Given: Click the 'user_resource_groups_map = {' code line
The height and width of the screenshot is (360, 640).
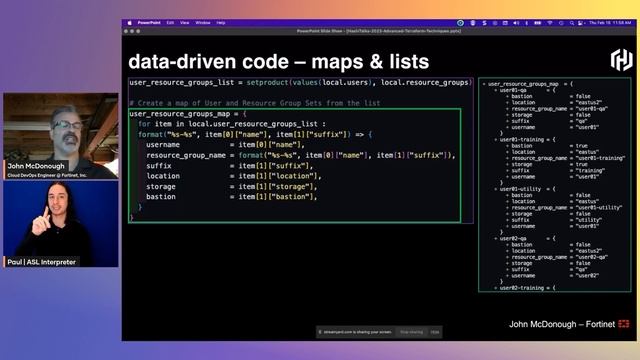Looking at the screenshot, I should (x=188, y=114).
